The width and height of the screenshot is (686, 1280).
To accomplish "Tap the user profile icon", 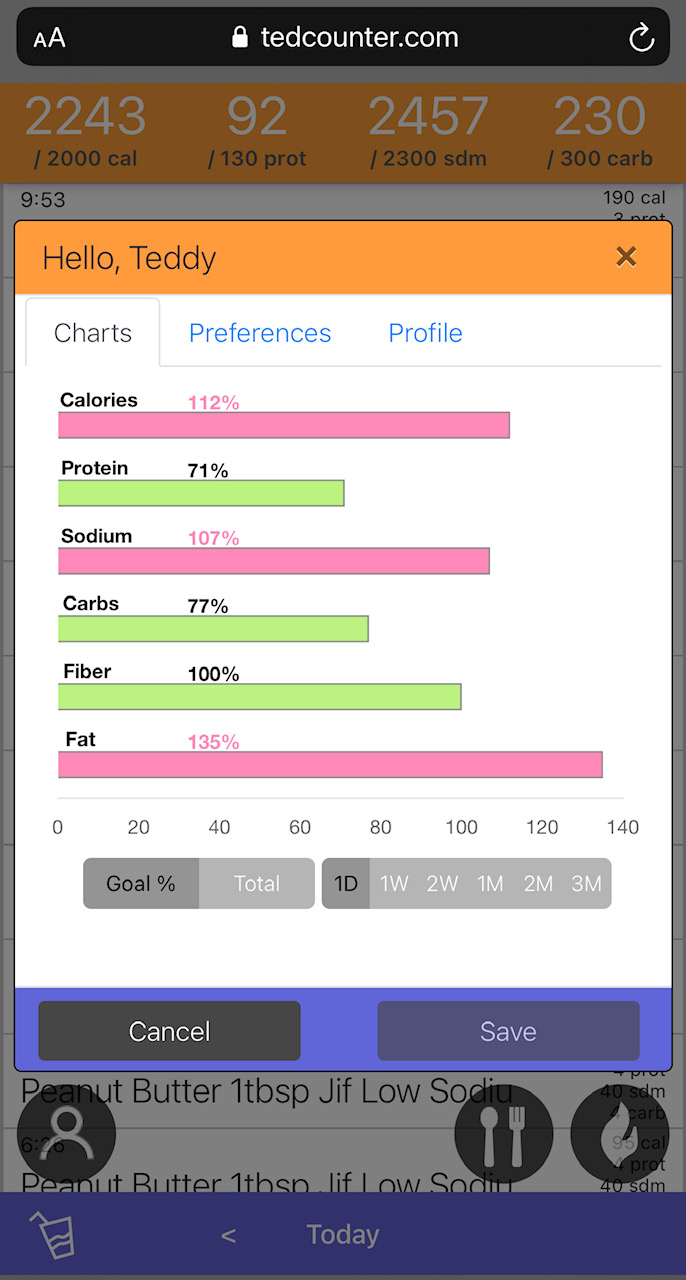I will tap(67, 1134).
